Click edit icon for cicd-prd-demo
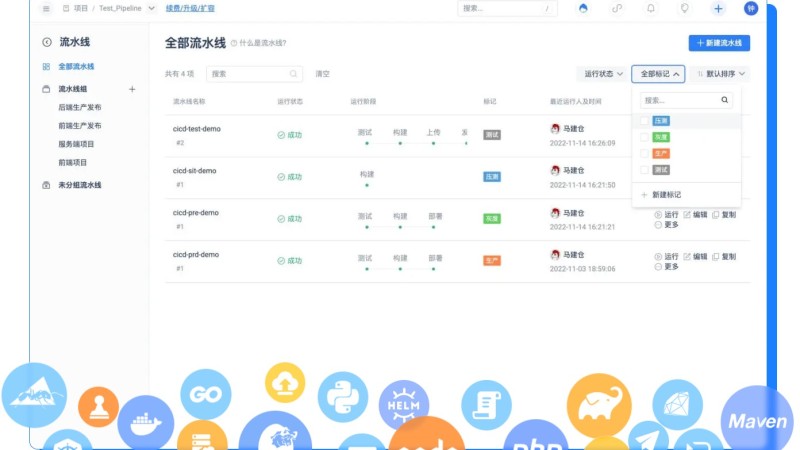Screen dimensions: 800x450 687,257
